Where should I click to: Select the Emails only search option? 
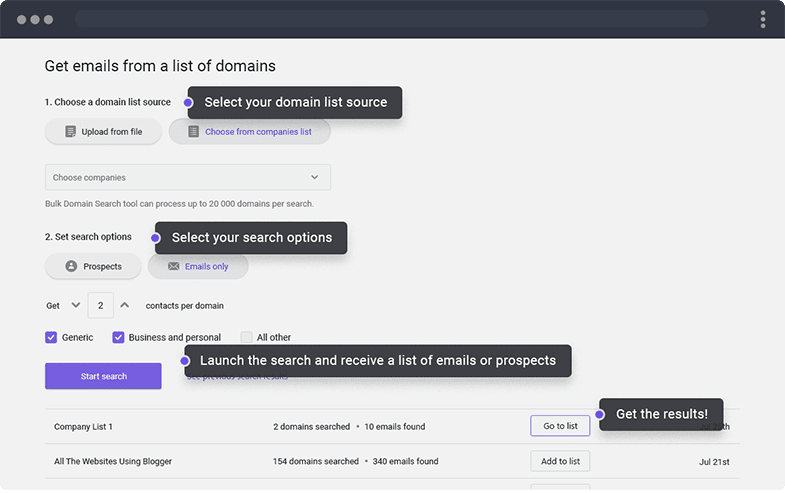point(198,267)
